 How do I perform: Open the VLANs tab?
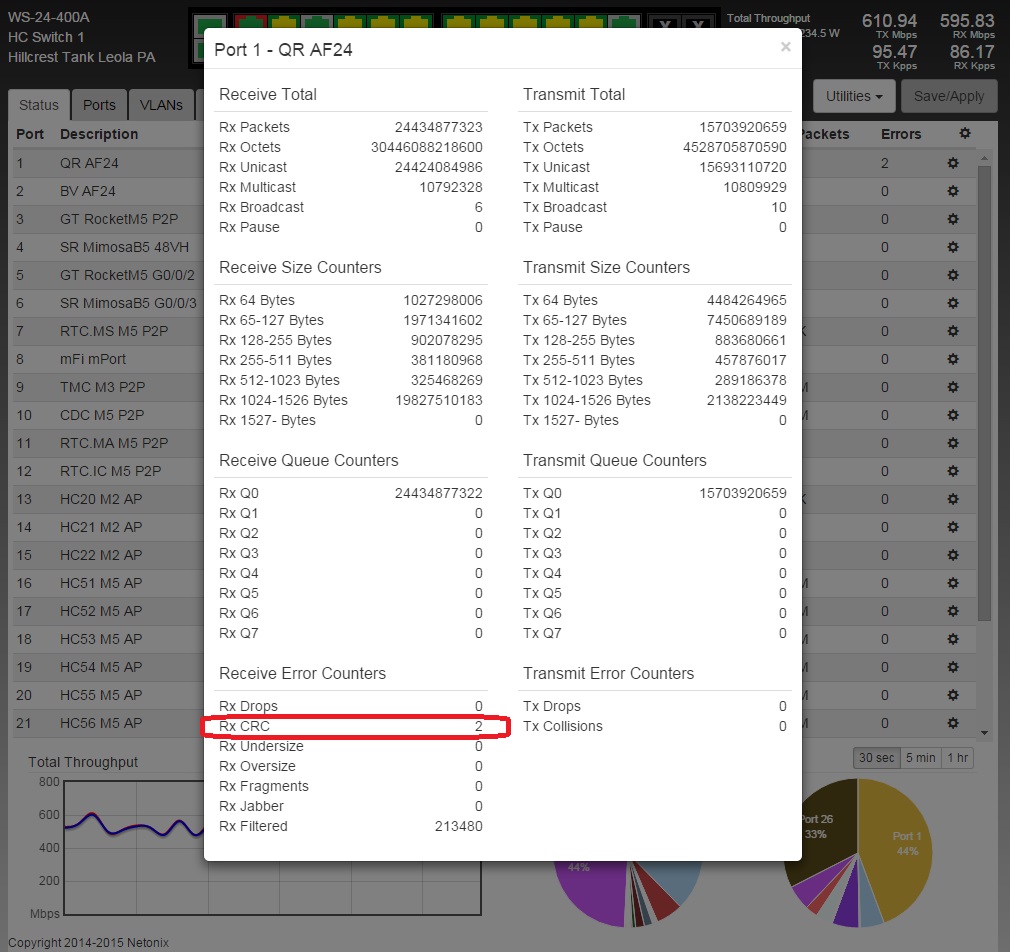pyautogui.click(x=161, y=105)
